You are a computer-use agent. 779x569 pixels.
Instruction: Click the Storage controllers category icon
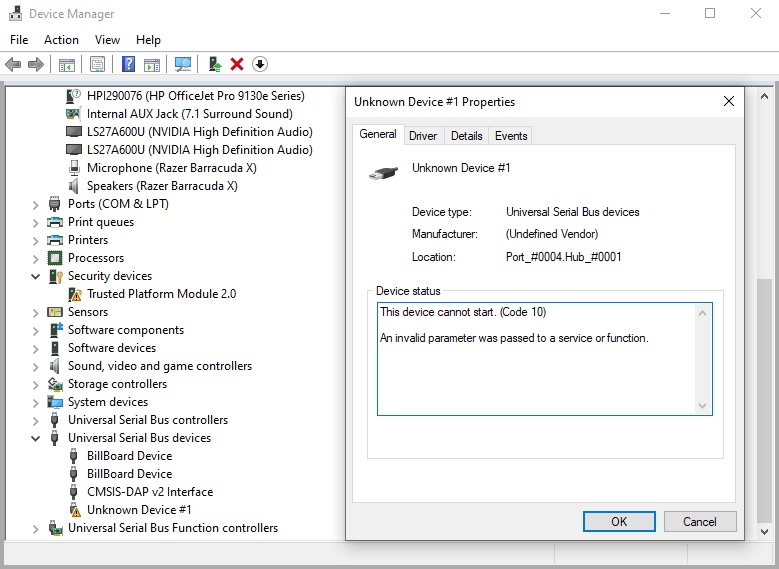click(x=55, y=384)
